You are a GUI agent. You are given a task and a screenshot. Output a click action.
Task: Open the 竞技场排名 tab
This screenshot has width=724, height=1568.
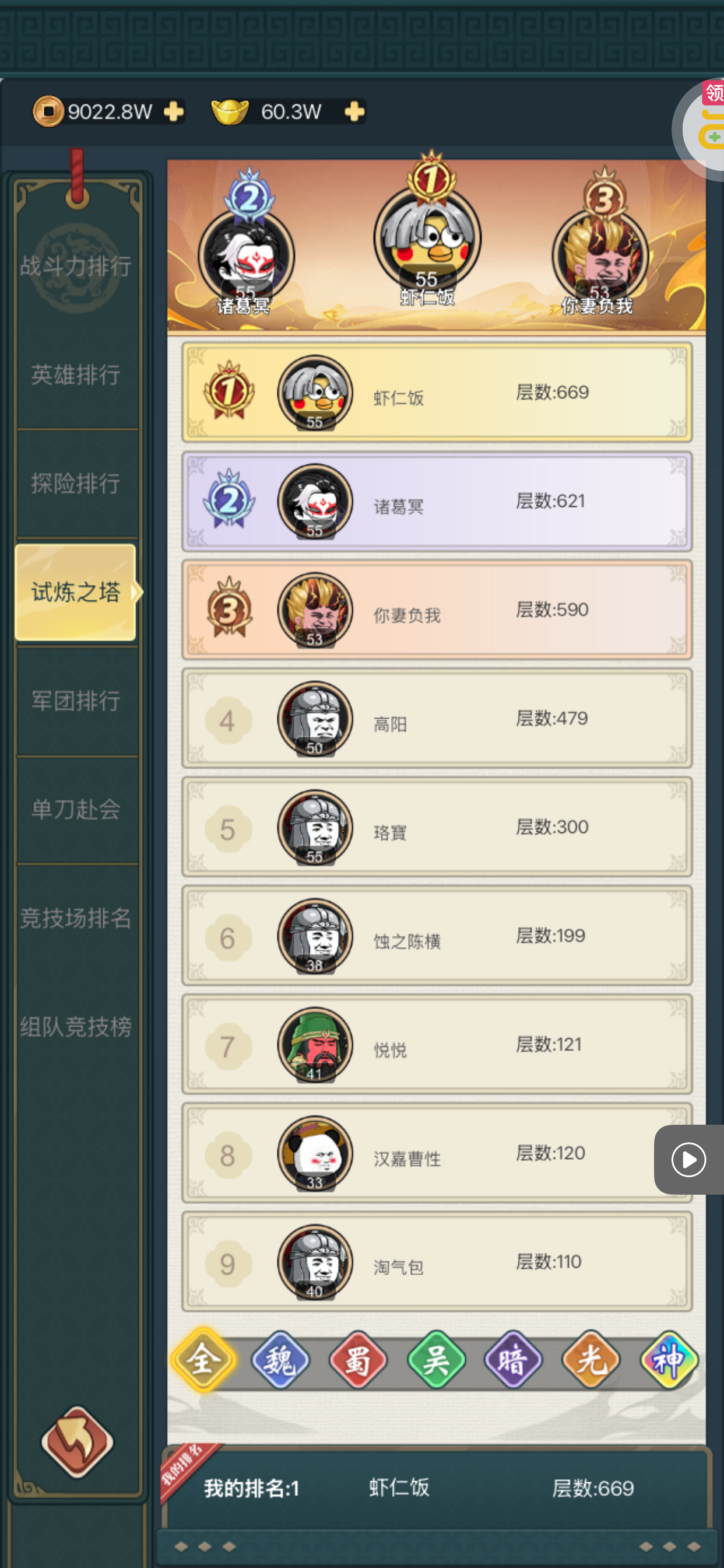coord(76,918)
